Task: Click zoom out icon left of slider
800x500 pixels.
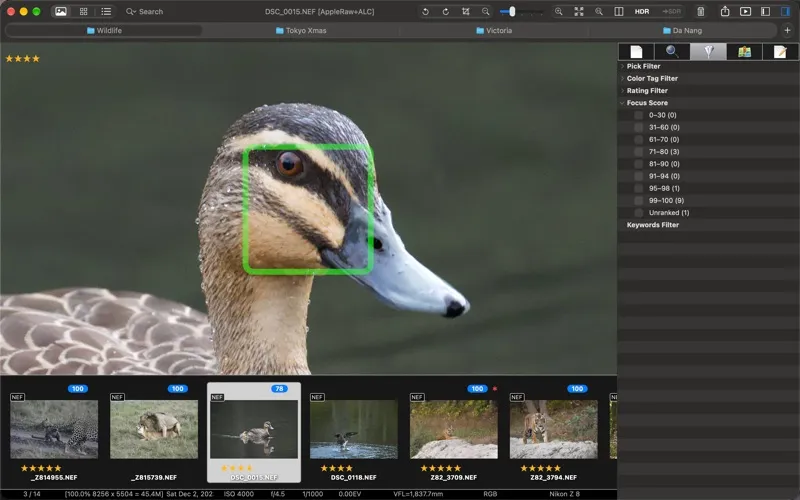Action: [x=485, y=11]
